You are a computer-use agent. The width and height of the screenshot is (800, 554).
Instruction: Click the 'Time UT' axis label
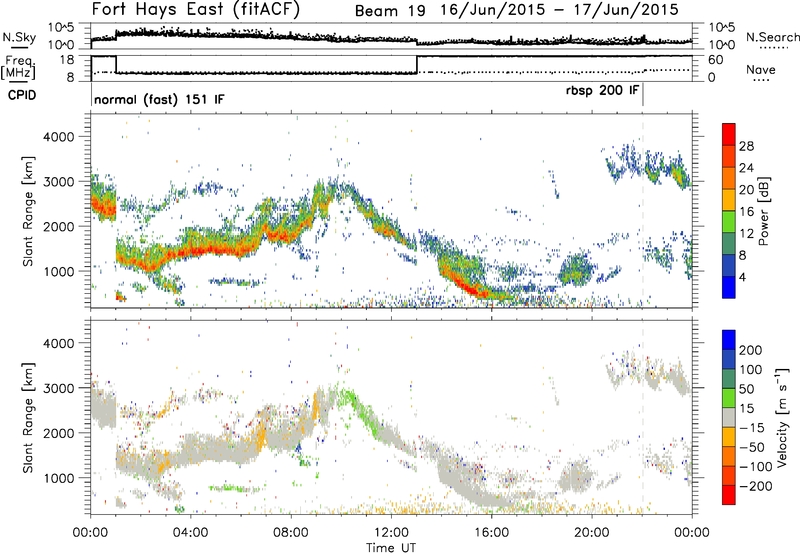point(391,548)
